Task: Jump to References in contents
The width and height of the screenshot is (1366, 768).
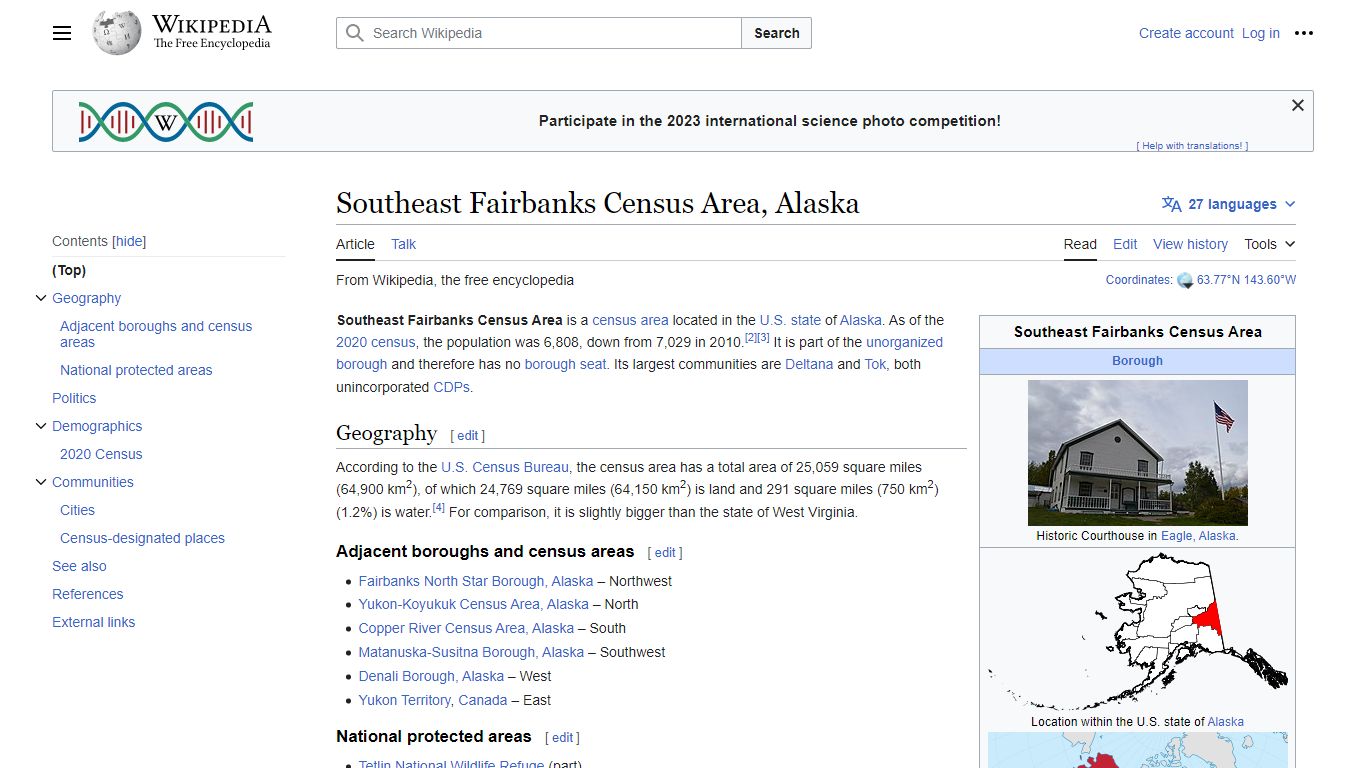Action: [87, 594]
